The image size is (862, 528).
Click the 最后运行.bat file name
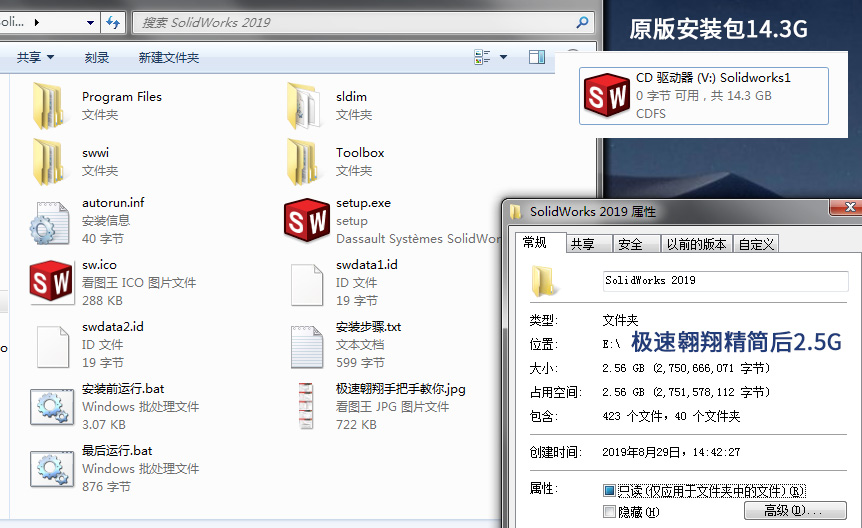point(117,451)
